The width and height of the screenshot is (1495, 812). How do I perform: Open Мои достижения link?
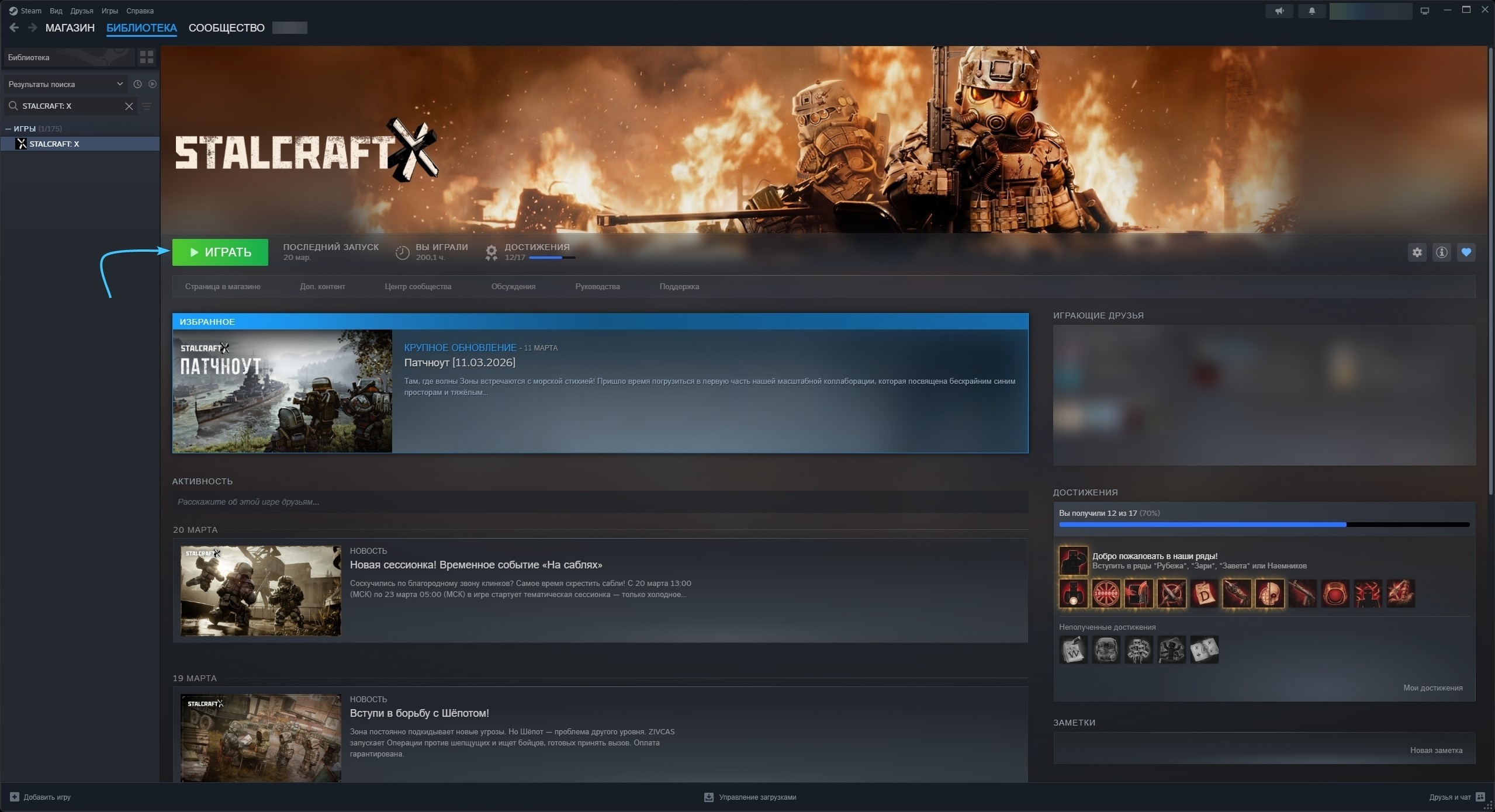pos(1432,688)
